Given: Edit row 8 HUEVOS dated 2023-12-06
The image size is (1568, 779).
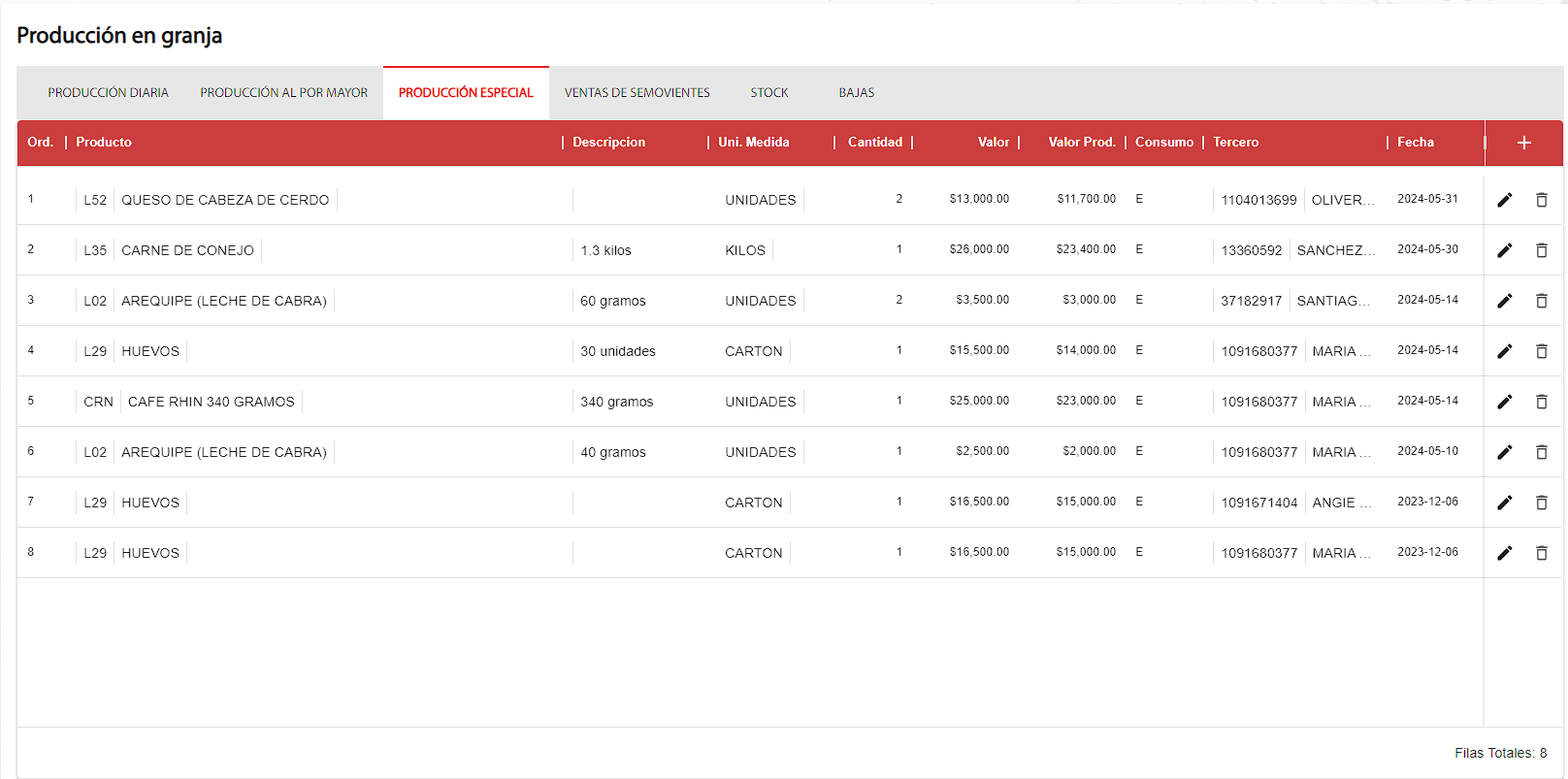Looking at the screenshot, I should tap(1505, 553).
